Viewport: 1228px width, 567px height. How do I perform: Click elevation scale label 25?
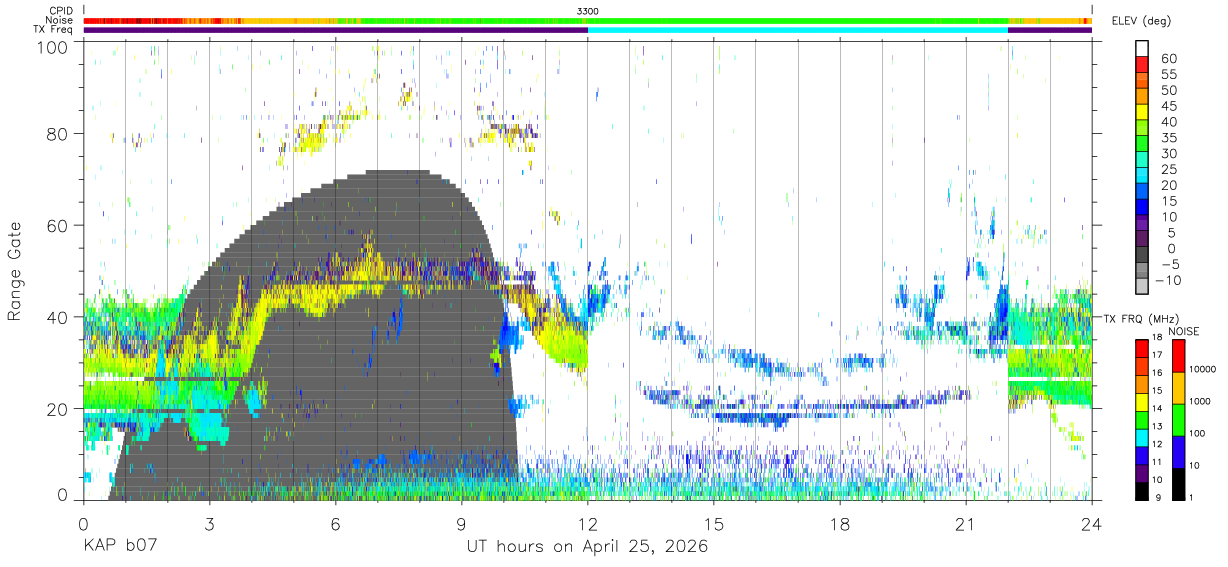1167,169
